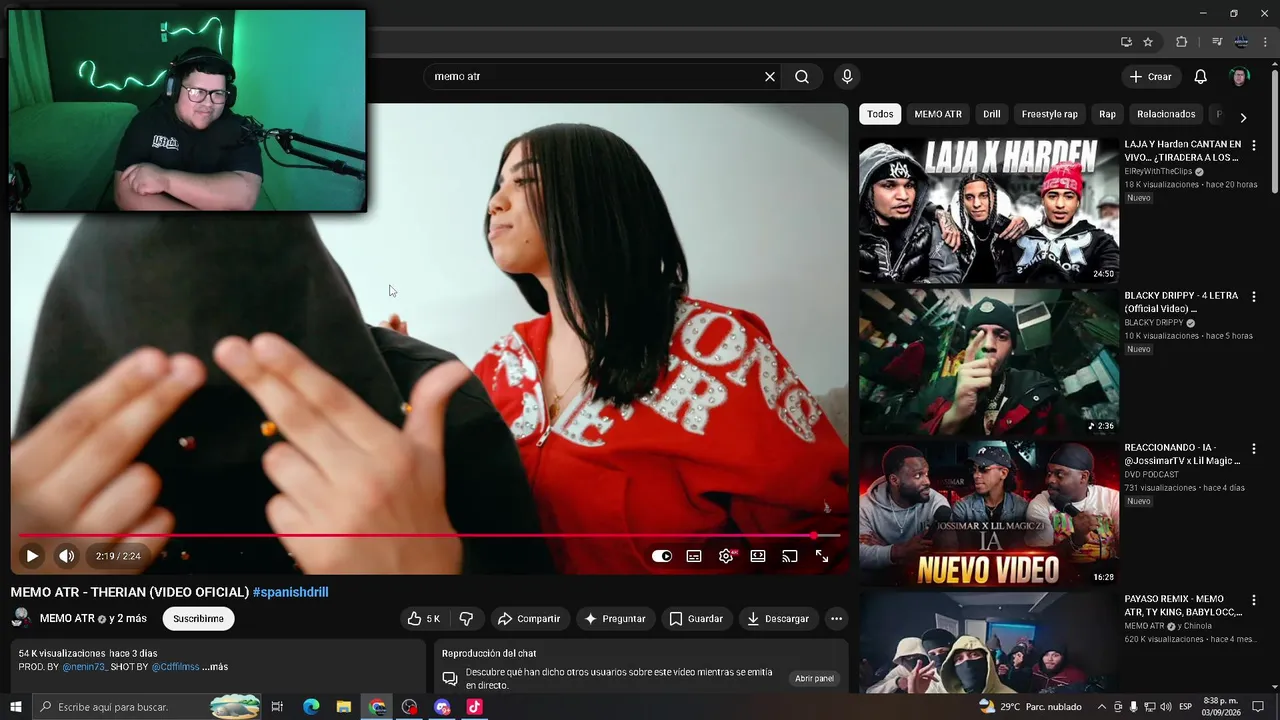The width and height of the screenshot is (1280, 720).
Task: Open the pink TikTok taskbar app
Action: pyautogui.click(x=475, y=707)
